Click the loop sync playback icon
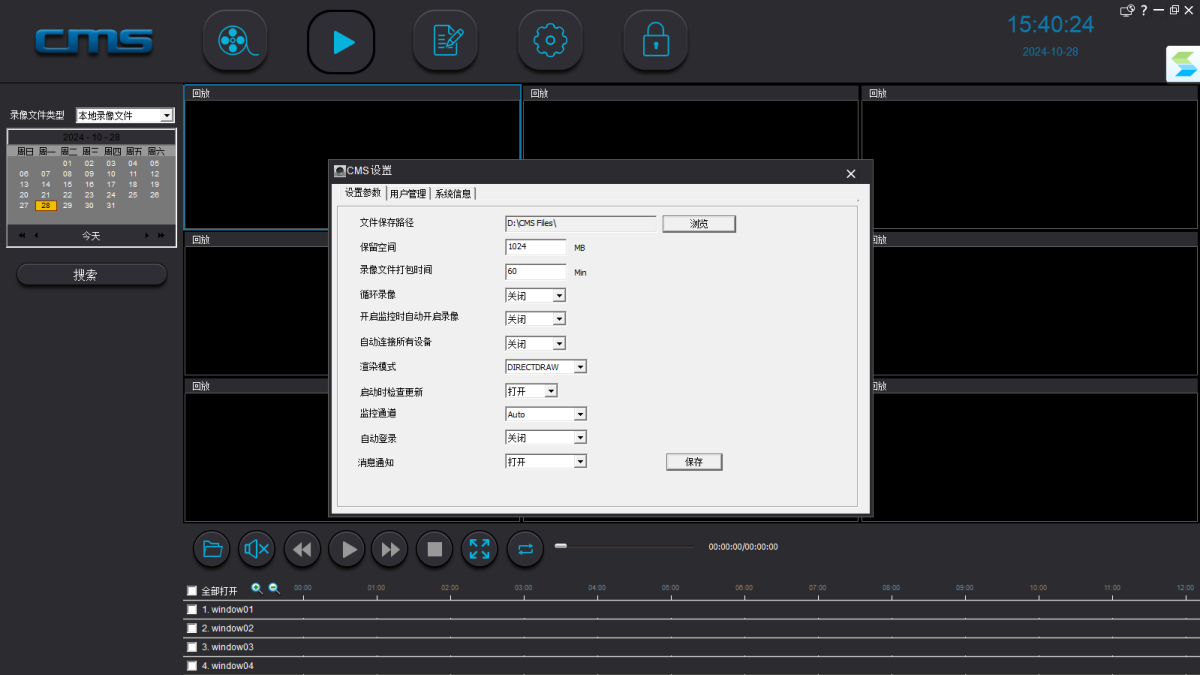 point(525,549)
